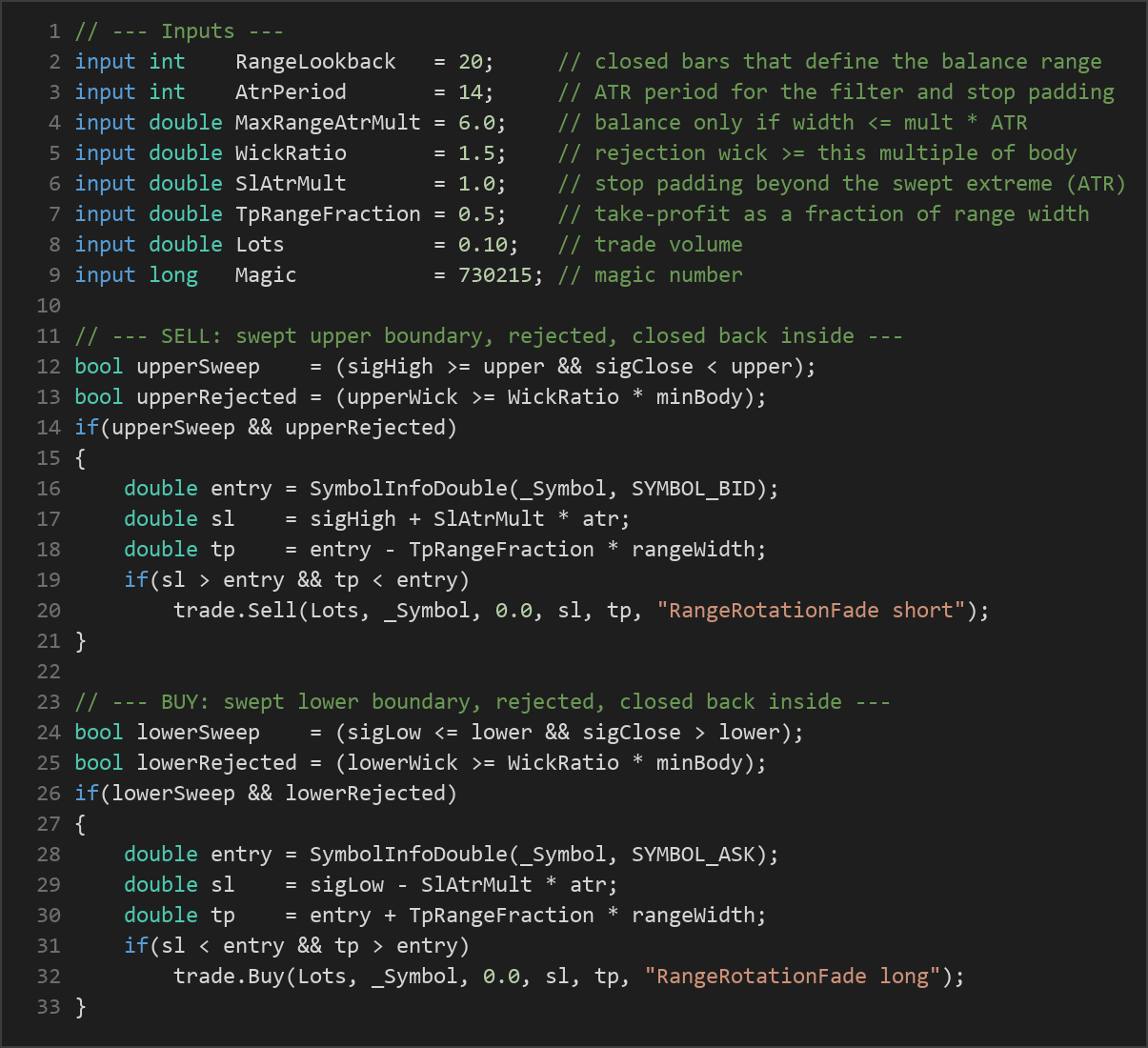Click line number 10 in gutter
This screenshot has height=1048, width=1148.
[x=49, y=306]
